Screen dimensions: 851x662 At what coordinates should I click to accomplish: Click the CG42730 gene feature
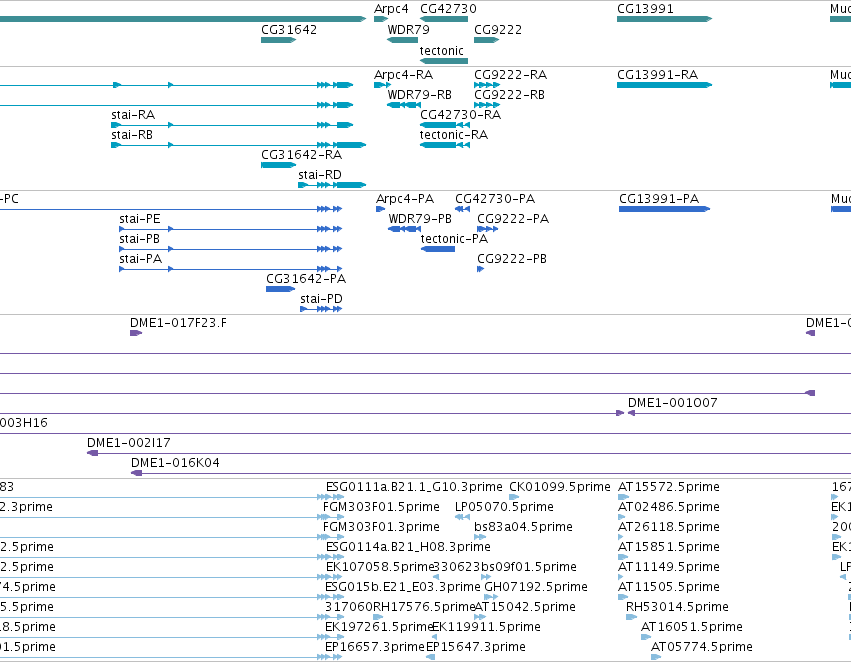(x=444, y=19)
